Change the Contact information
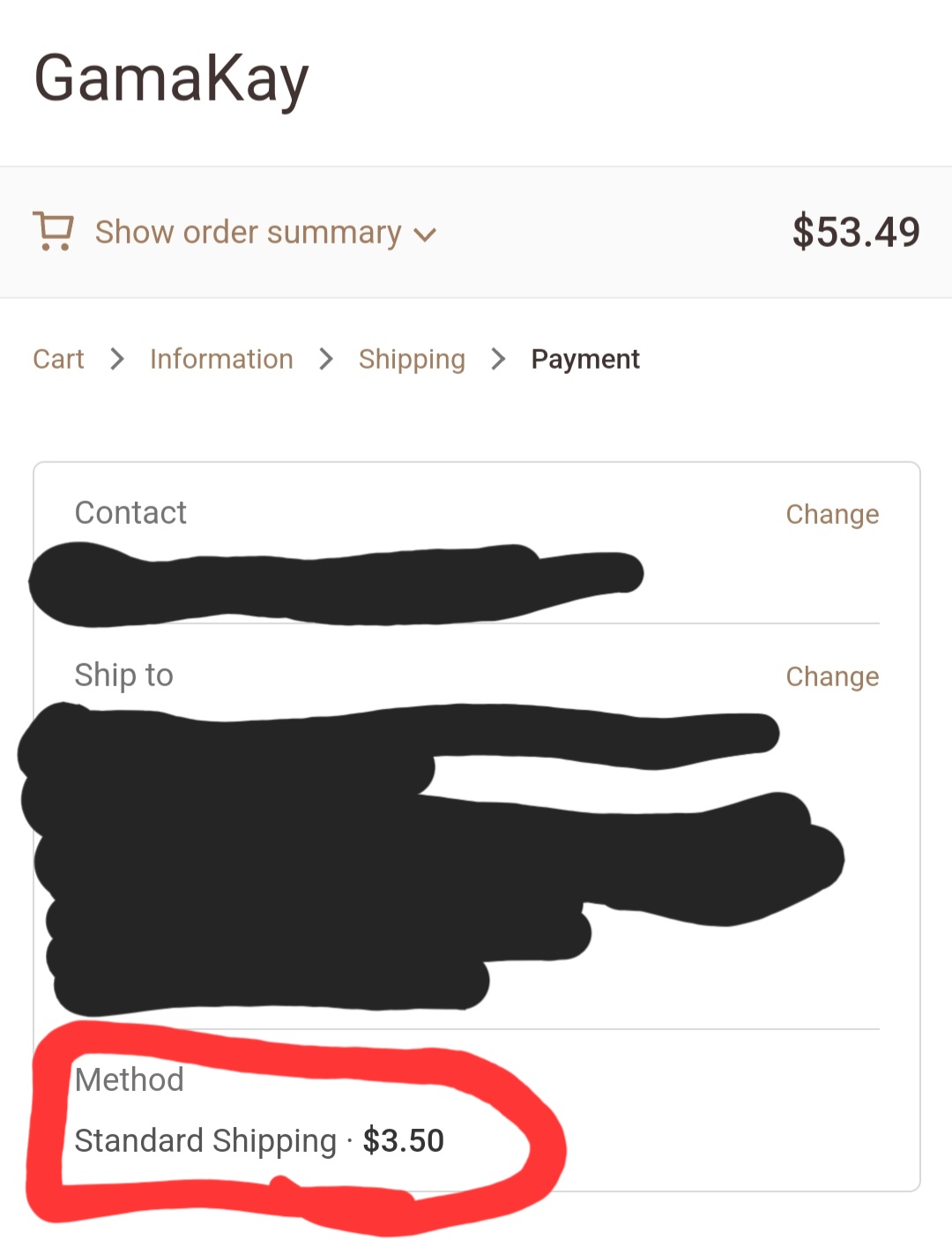The height and width of the screenshot is (1255, 952). tap(832, 514)
